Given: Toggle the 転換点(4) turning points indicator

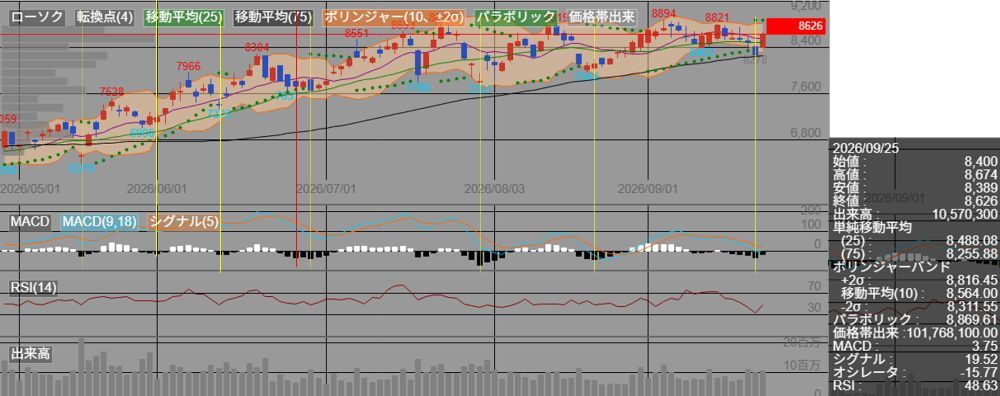Looking at the screenshot, I should [x=105, y=17].
